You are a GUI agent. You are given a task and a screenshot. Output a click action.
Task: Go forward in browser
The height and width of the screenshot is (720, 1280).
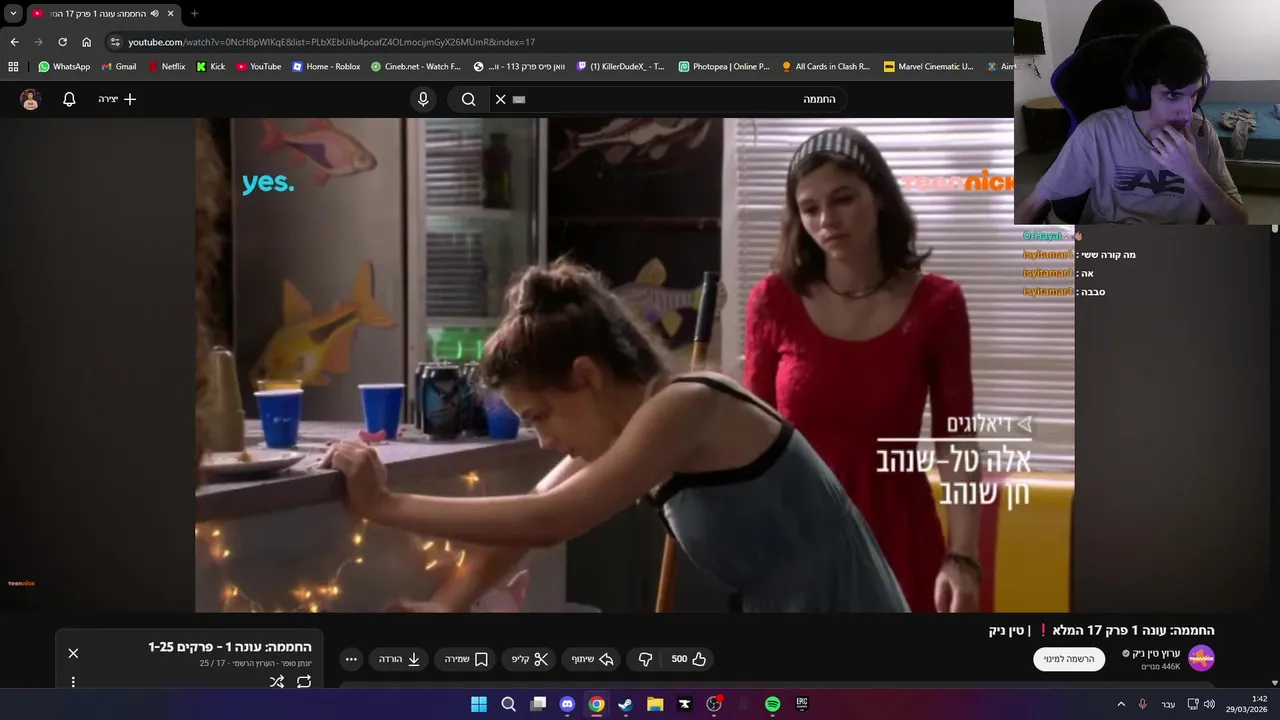click(38, 42)
